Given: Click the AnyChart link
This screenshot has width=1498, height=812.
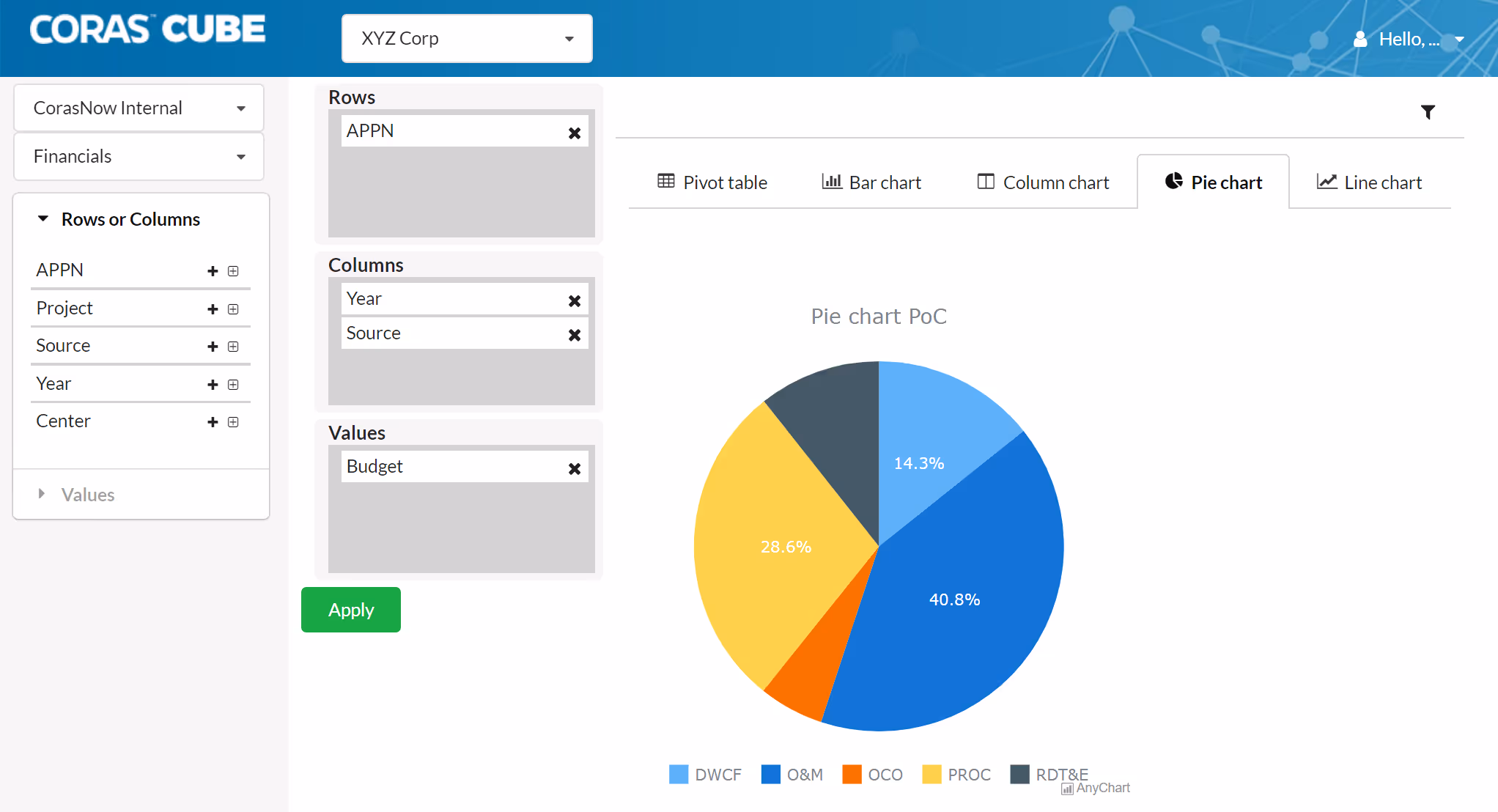Looking at the screenshot, I should 1102,788.
